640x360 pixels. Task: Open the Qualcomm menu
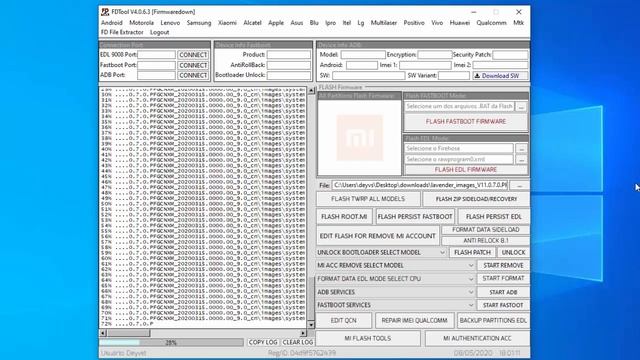[491, 23]
